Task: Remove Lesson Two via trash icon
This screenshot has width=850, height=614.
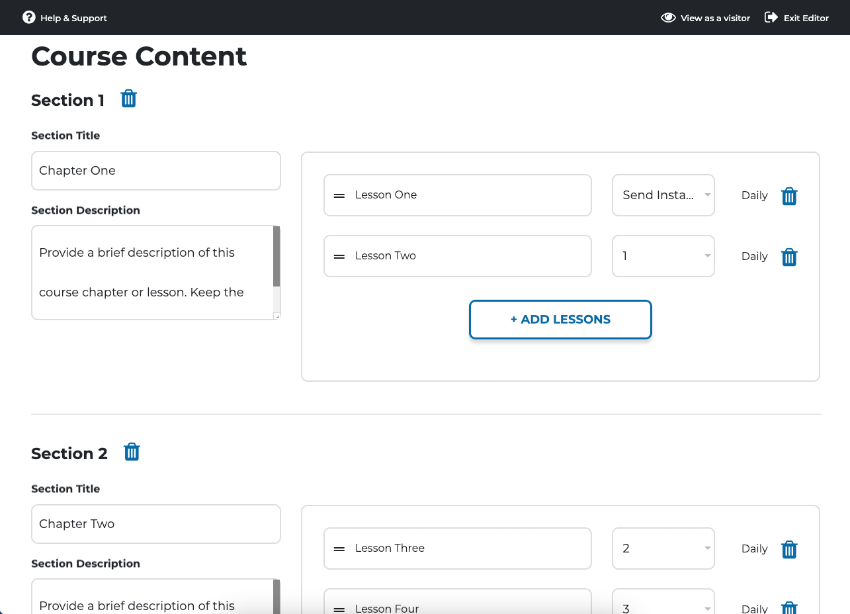Action: click(789, 257)
